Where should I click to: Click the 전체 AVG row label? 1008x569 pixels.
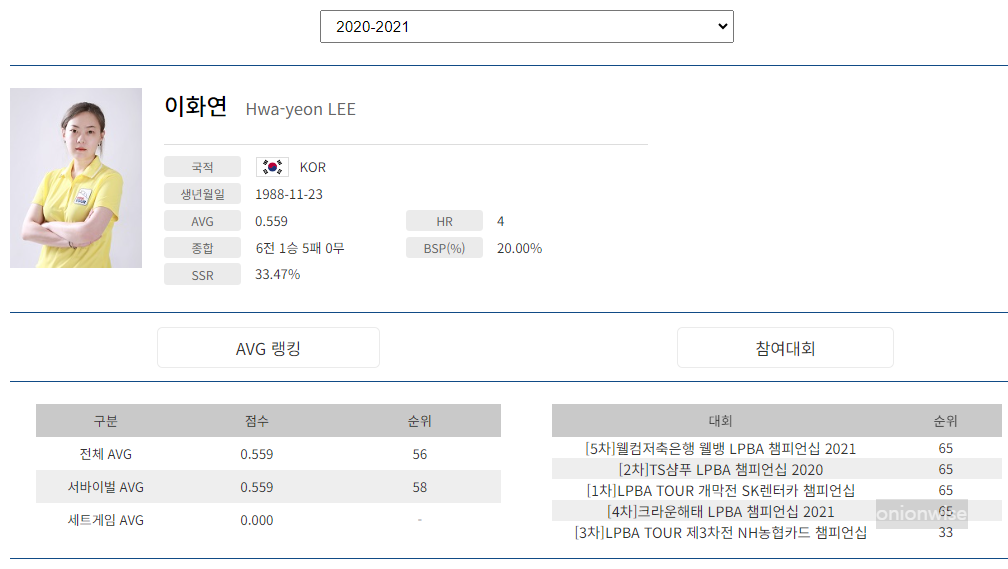(x=105, y=454)
